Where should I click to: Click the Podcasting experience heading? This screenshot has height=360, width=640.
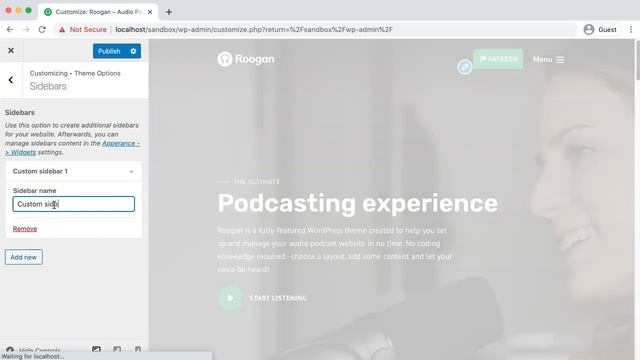[x=358, y=203]
